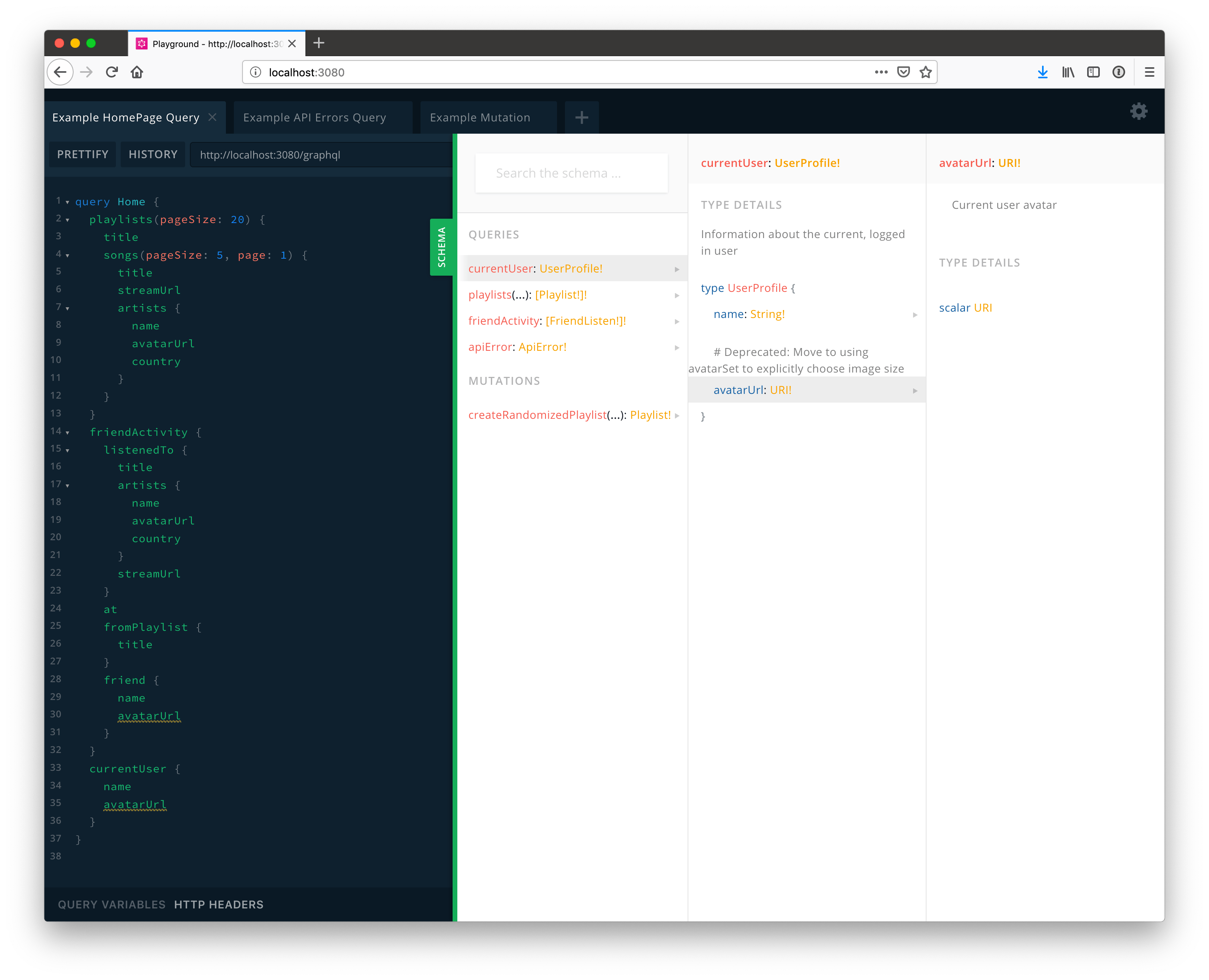Open apiError schema query

[572, 346]
